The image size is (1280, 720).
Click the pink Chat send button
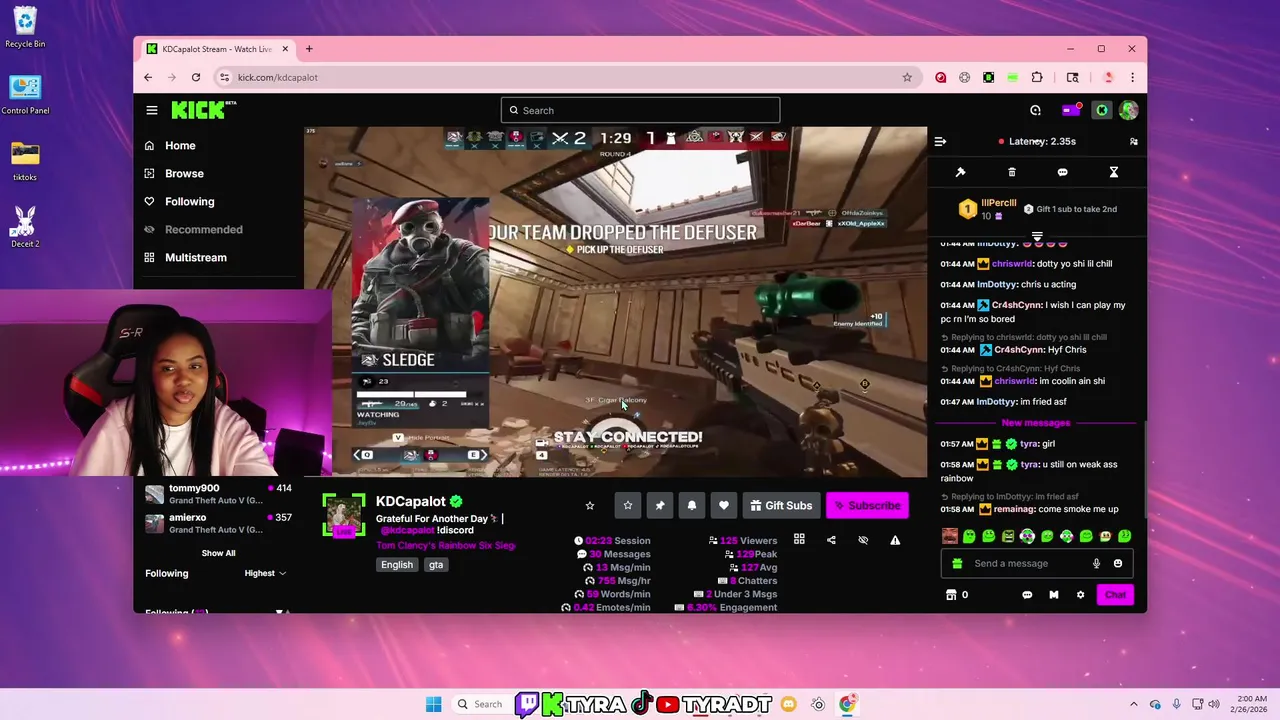click(x=1115, y=594)
